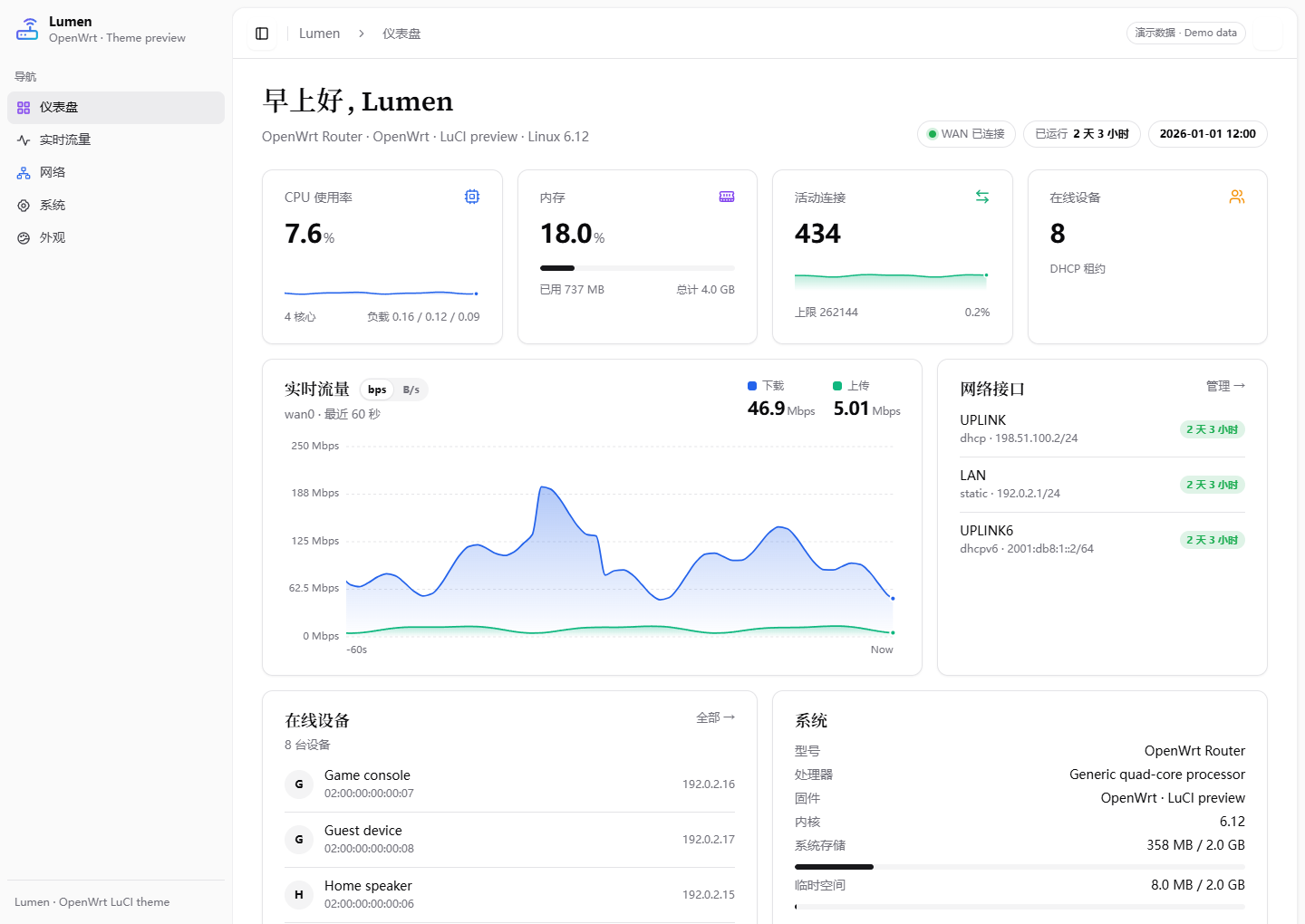1305x924 pixels.
Task: Click the Lumen breadcrumb link
Action: [320, 34]
